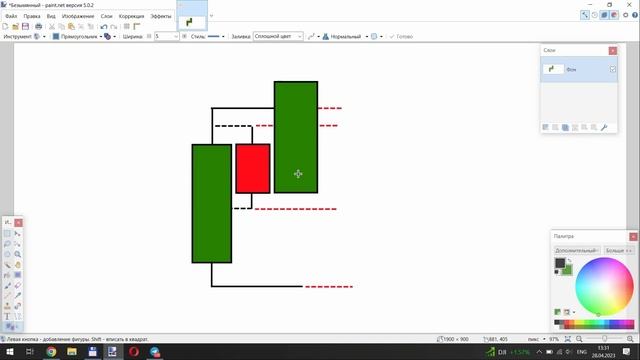Click the Undo arrow icon
Screen dimensions: 640x360
click(x=104, y=27)
